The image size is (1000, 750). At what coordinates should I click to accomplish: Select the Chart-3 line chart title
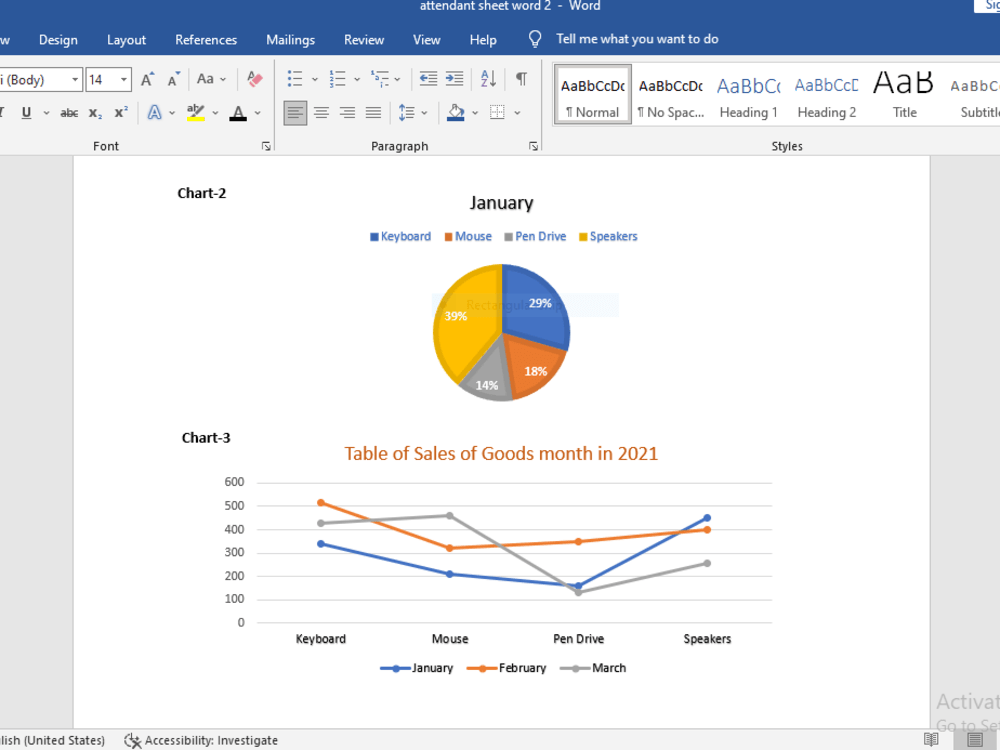(x=501, y=453)
